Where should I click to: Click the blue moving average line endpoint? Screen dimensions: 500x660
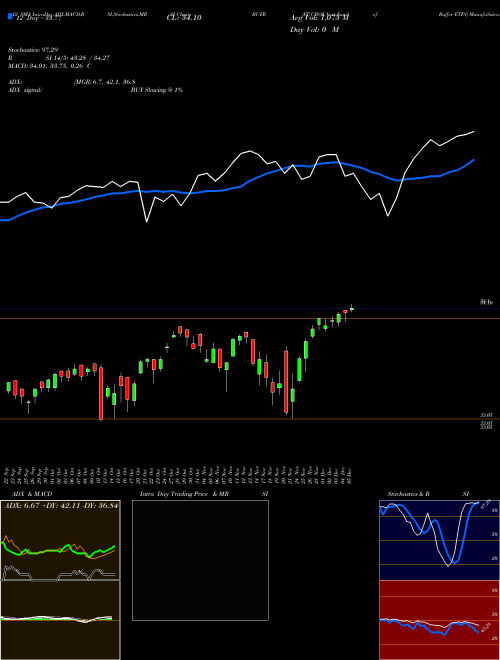point(474,160)
